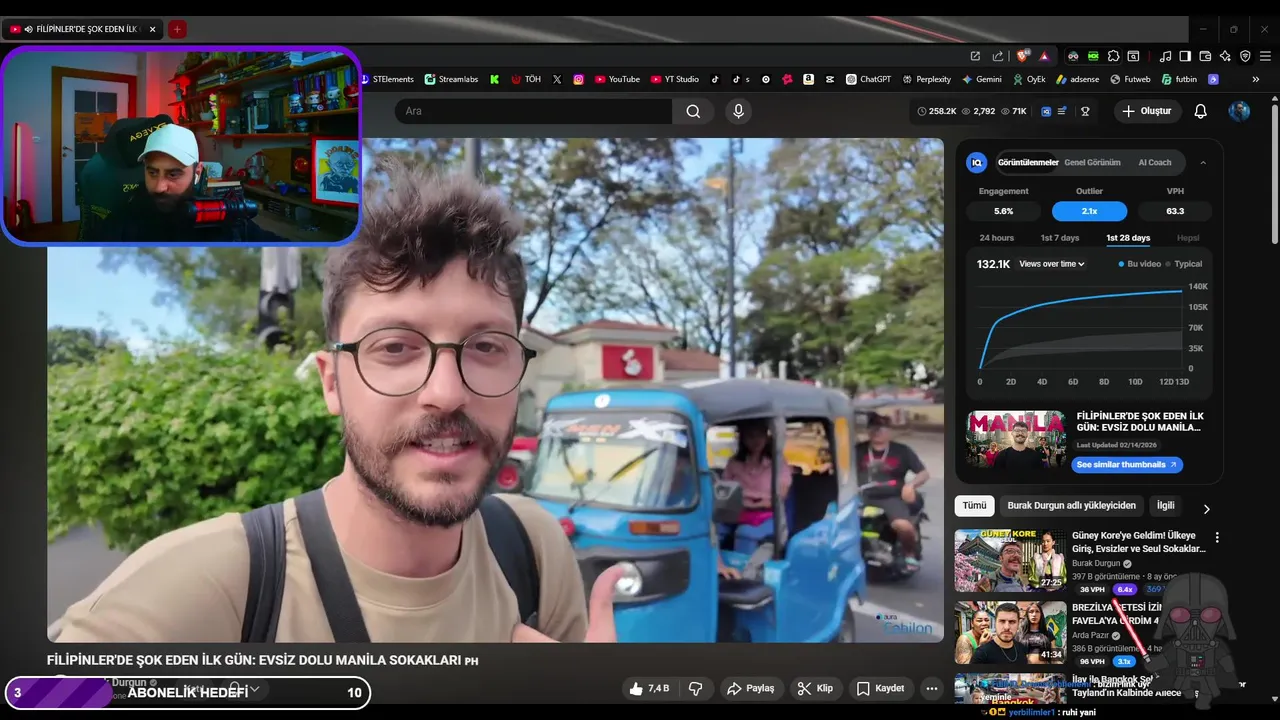1280x720 pixels.
Task: Open the Kick bookmark icon
Action: [494, 79]
